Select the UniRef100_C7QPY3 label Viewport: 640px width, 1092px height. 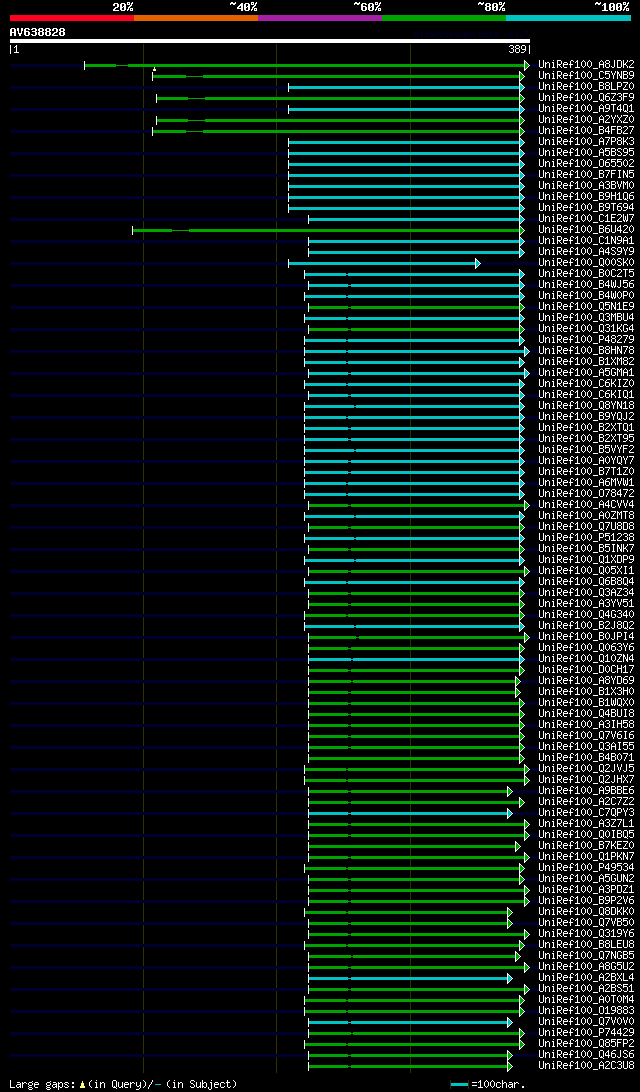tap(586, 813)
